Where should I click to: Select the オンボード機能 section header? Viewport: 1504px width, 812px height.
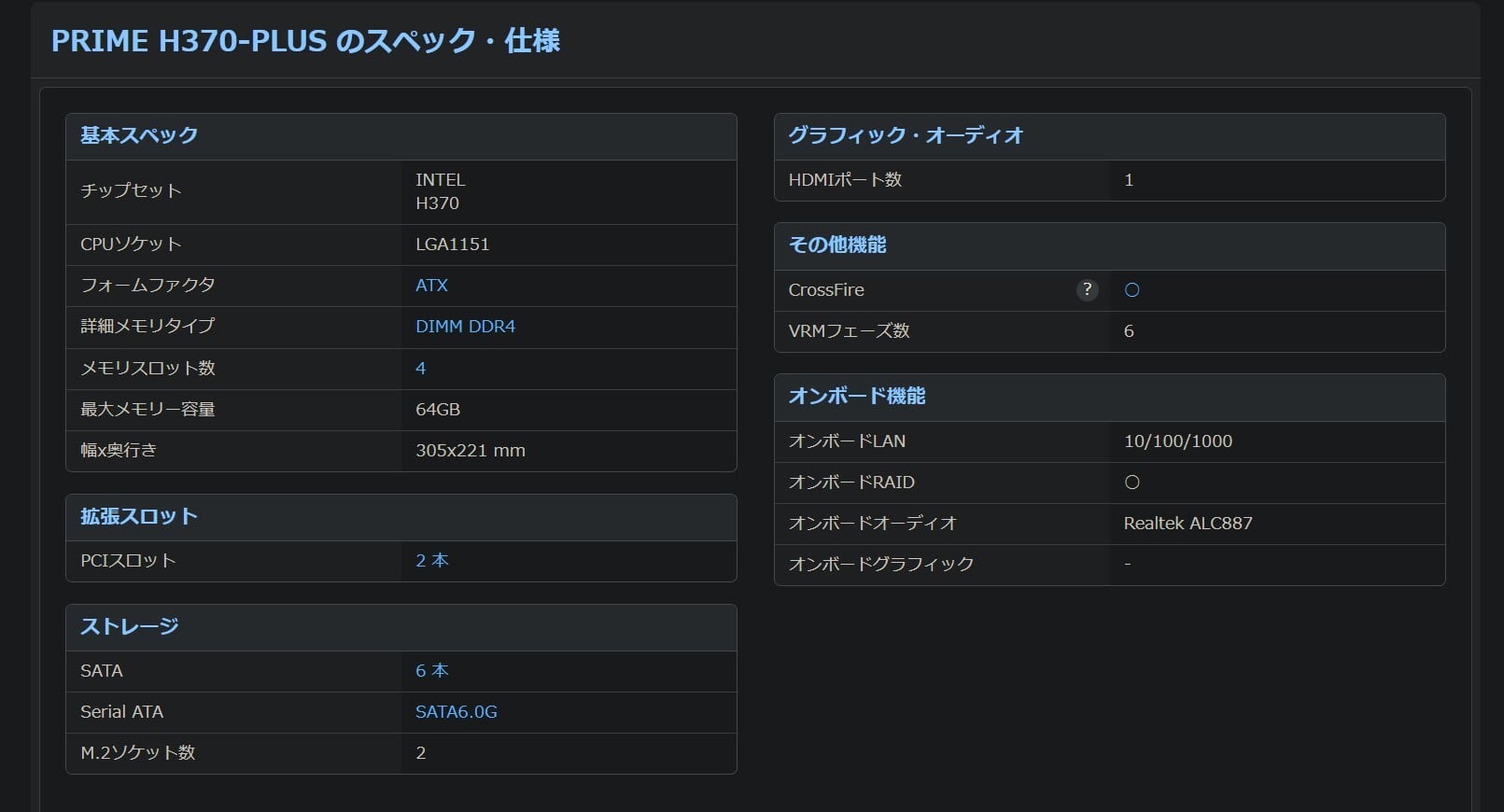[x=857, y=396]
